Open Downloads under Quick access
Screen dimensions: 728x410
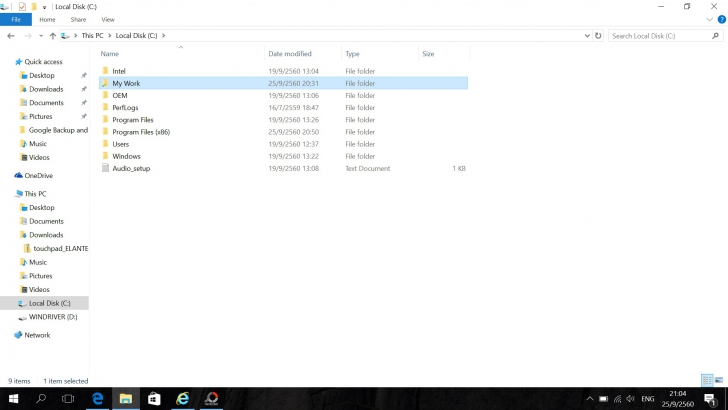click(x=46, y=89)
